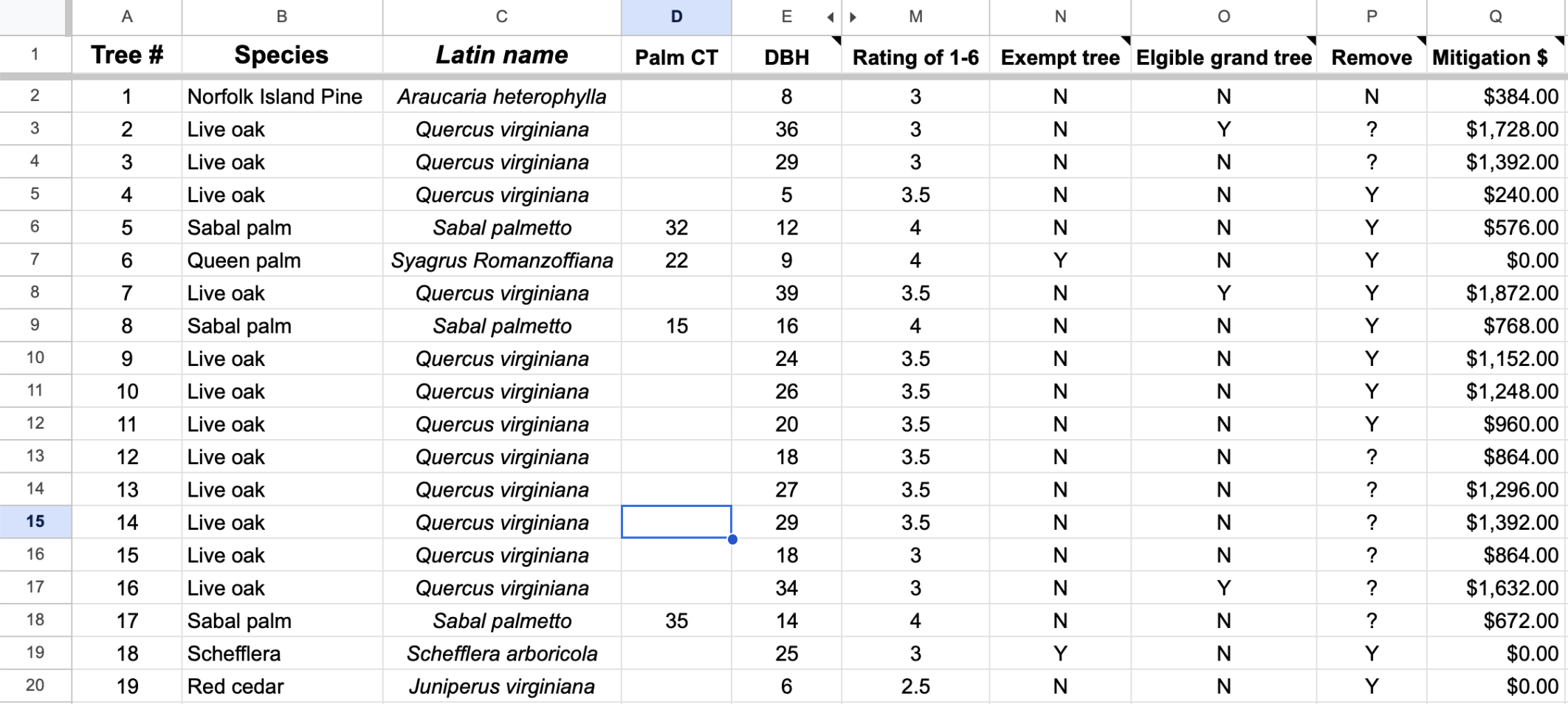Viewport: 1568px width, 704px height.
Task: Click the "Elgible grand tree" header cell
Action: click(x=1223, y=58)
